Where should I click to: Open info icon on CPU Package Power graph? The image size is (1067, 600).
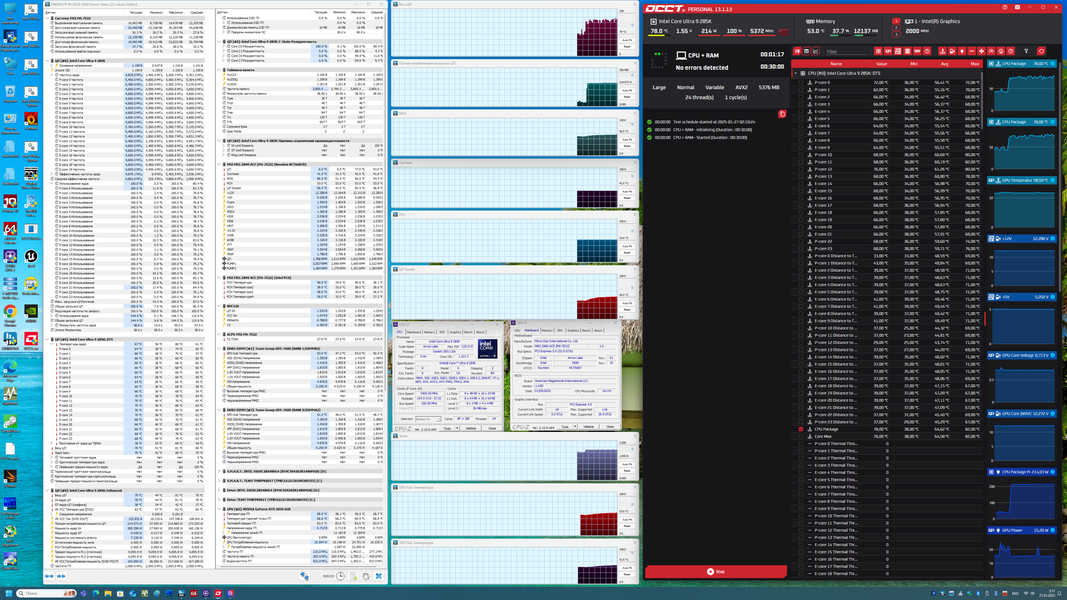1053,471
